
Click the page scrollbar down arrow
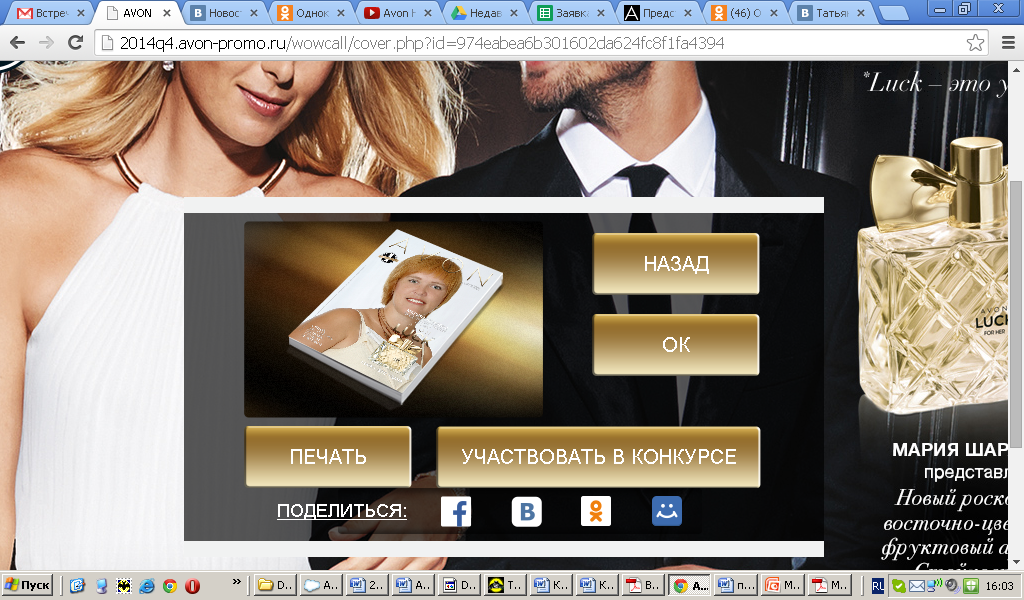point(1016,561)
